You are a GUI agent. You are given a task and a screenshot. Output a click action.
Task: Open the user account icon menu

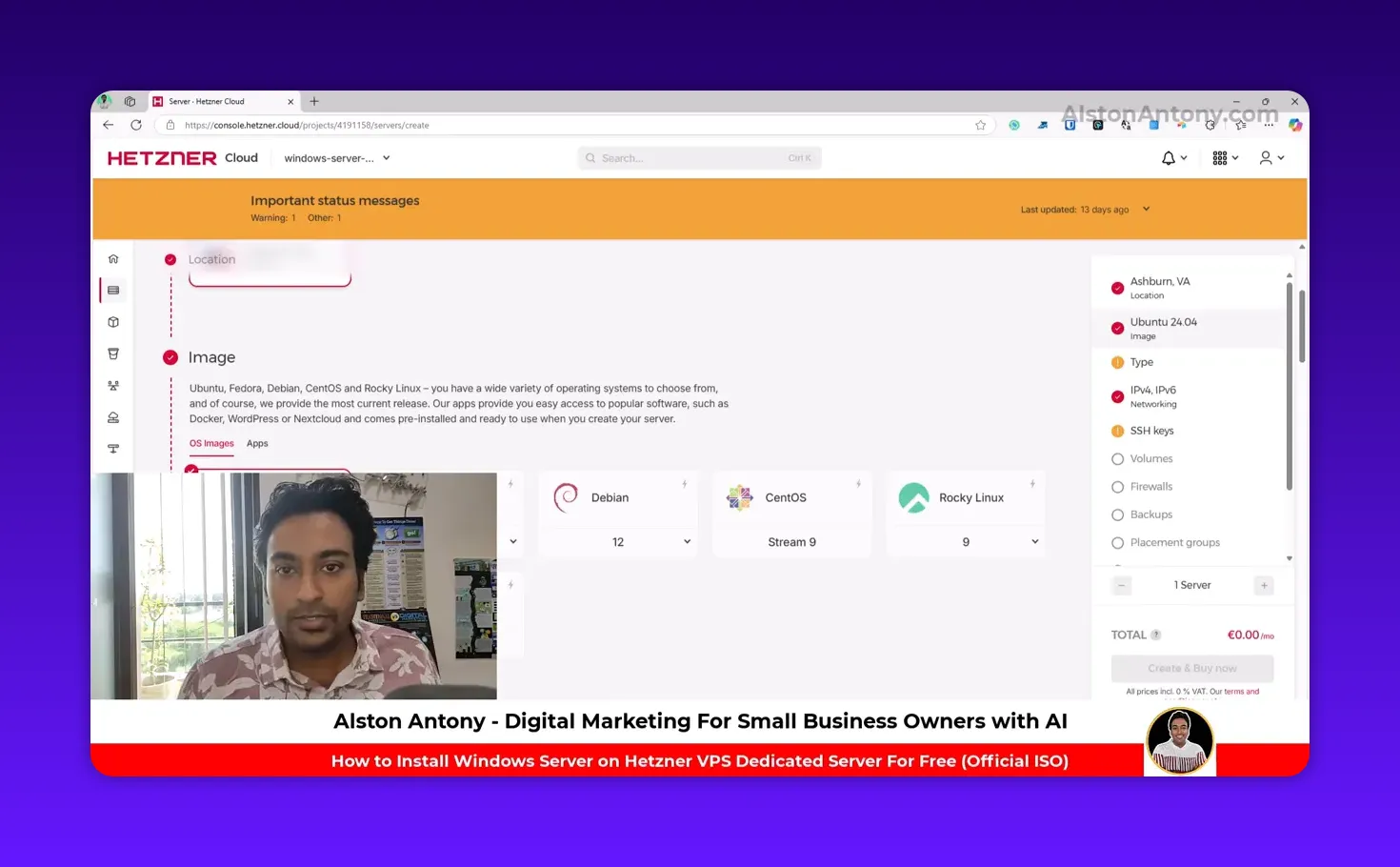(1266, 158)
